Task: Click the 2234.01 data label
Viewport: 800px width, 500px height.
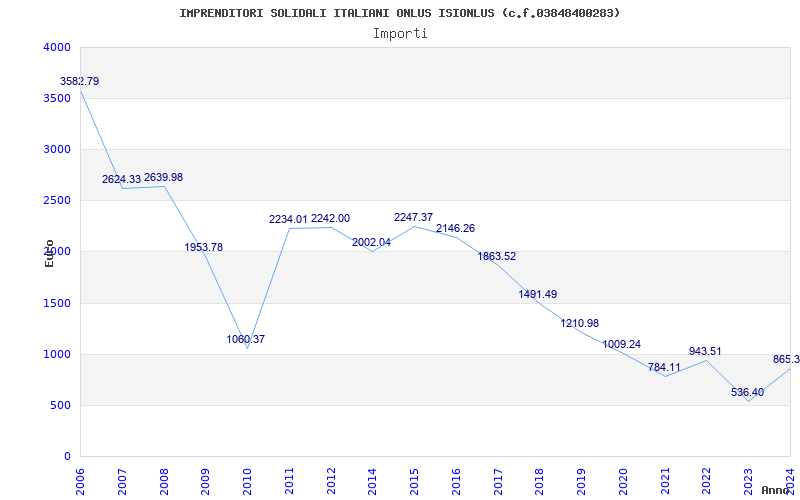Action: point(288,219)
